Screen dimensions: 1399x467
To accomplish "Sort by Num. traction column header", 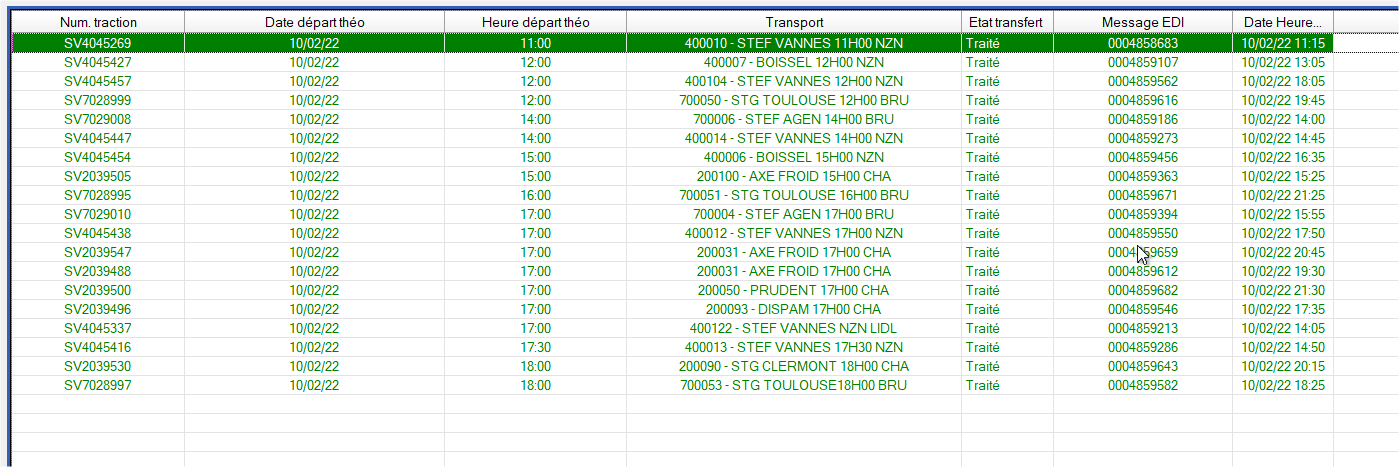I will coord(98,22).
